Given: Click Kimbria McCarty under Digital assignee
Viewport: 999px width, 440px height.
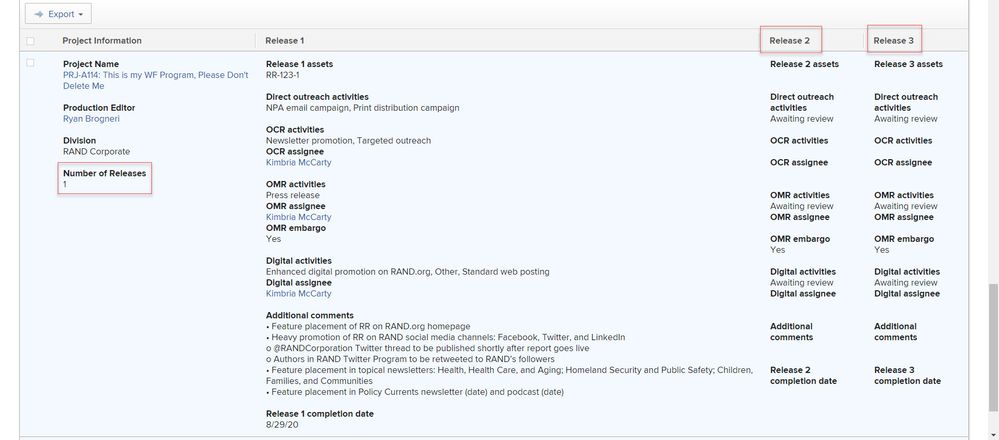Looking at the screenshot, I should [298, 294].
